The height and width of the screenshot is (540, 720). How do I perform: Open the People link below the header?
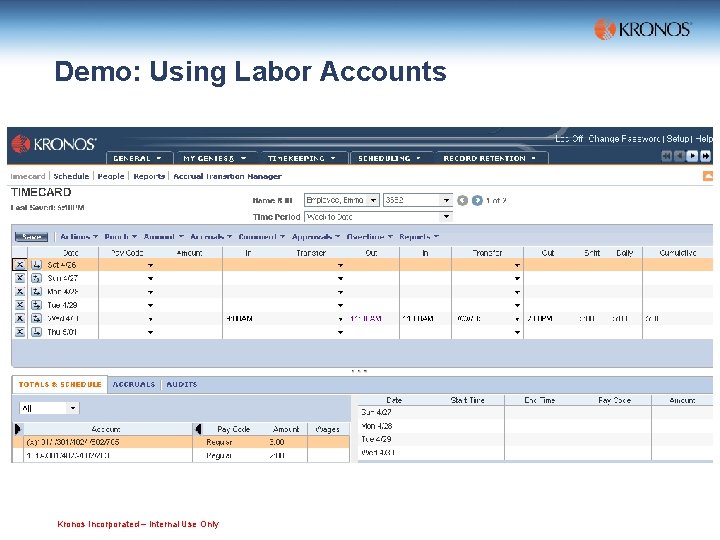tap(111, 176)
